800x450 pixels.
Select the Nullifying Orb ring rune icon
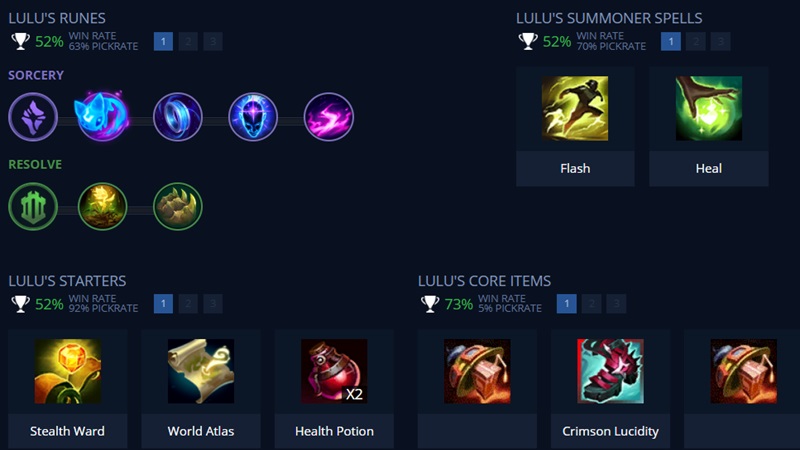coord(178,117)
